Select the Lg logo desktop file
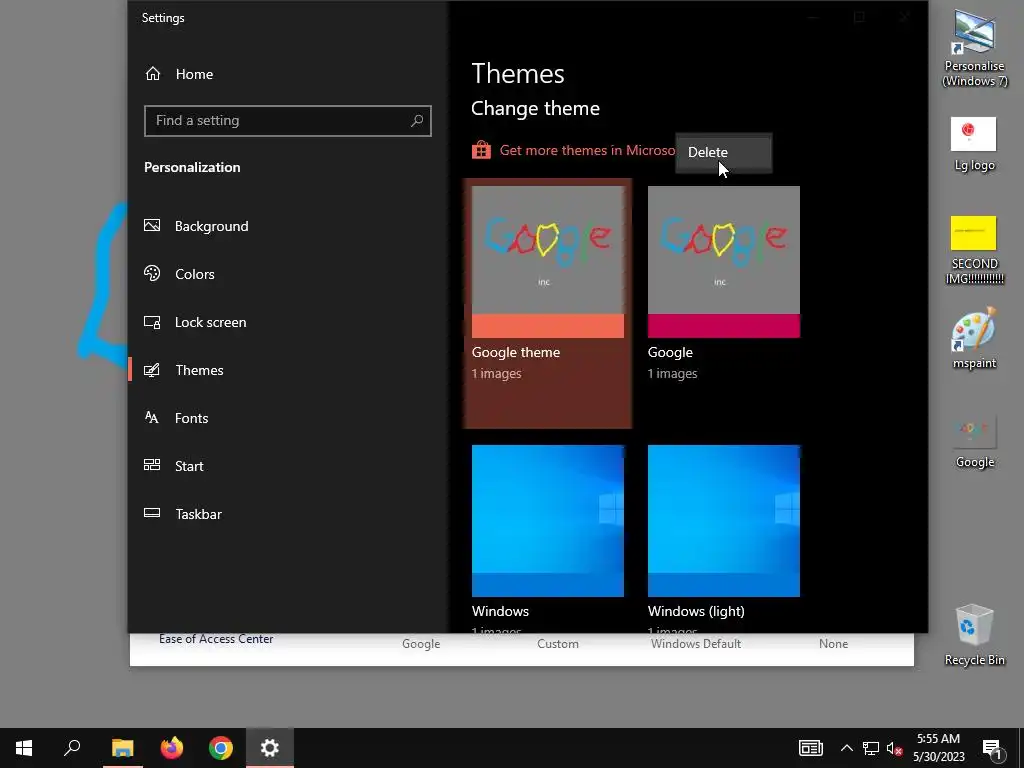Screen dimensions: 1024x768 click(974, 144)
